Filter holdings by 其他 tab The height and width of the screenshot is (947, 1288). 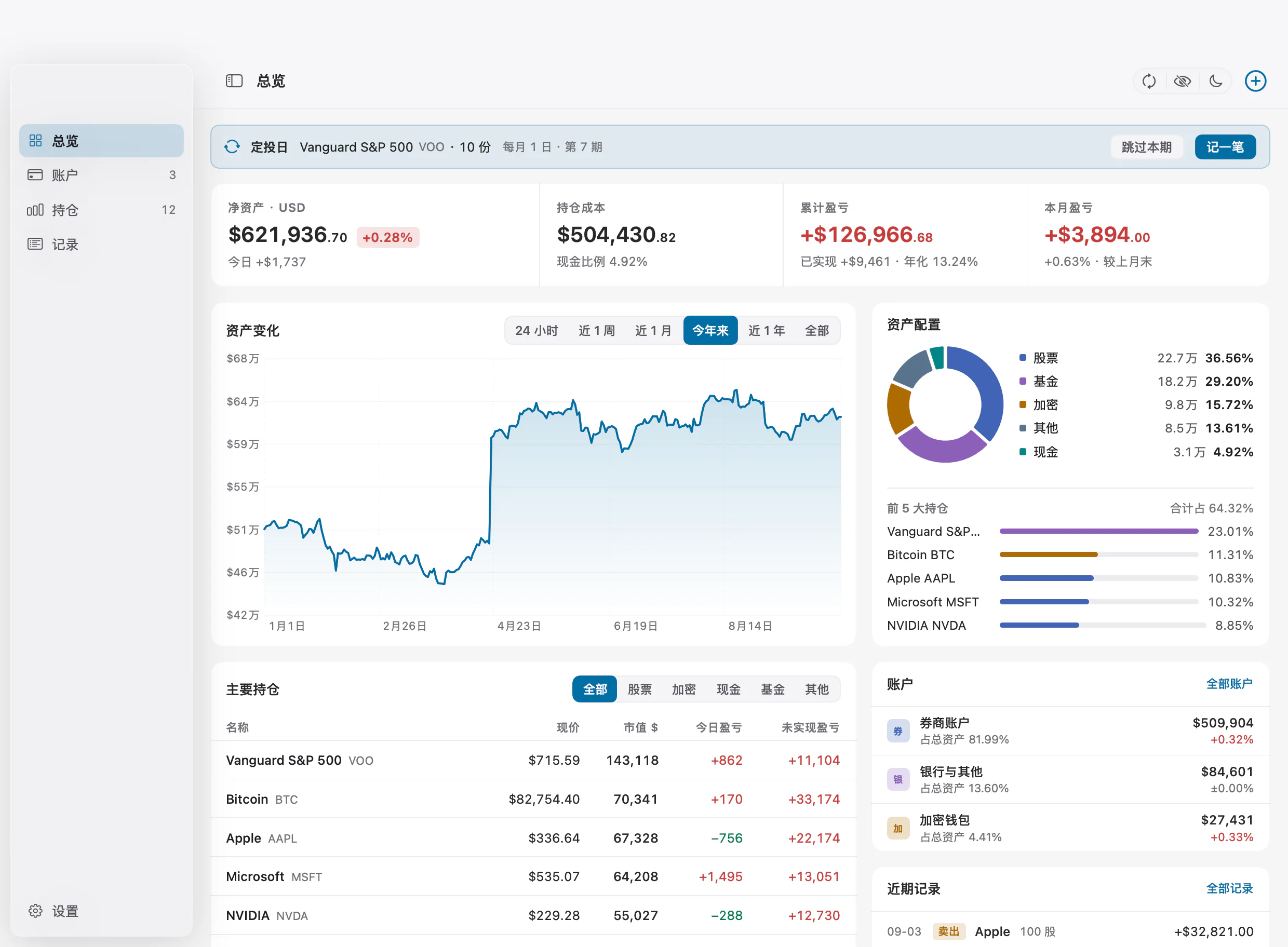[x=816, y=689]
